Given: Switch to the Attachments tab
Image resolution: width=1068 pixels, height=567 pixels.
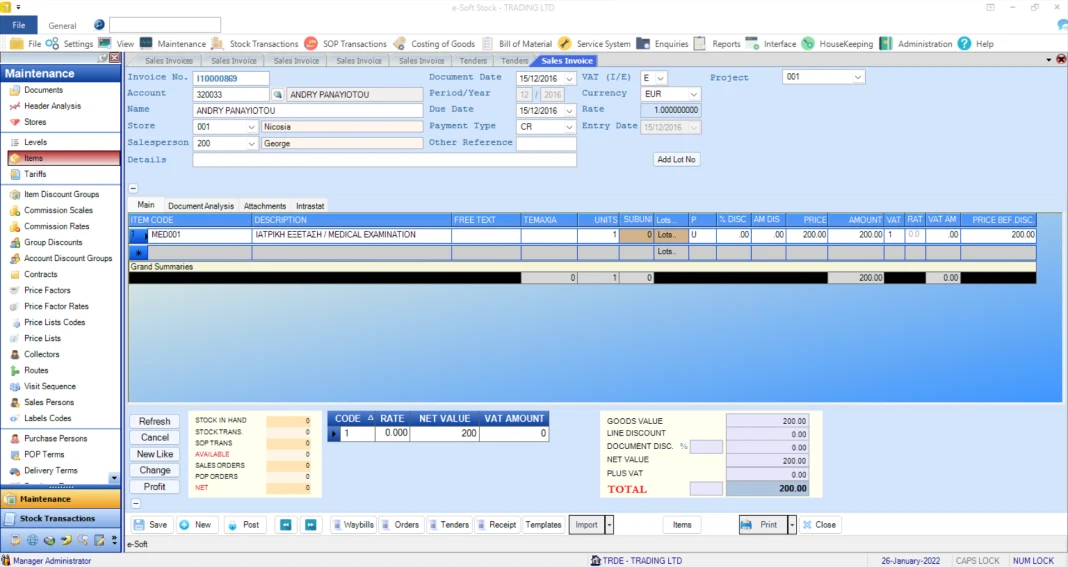Looking at the screenshot, I should (265, 206).
